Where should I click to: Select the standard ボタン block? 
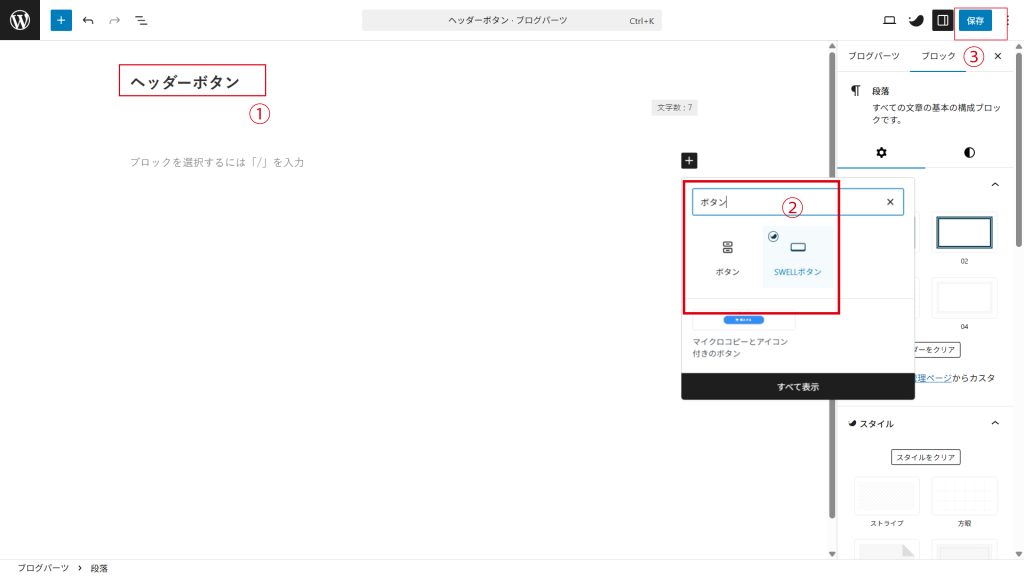727,256
